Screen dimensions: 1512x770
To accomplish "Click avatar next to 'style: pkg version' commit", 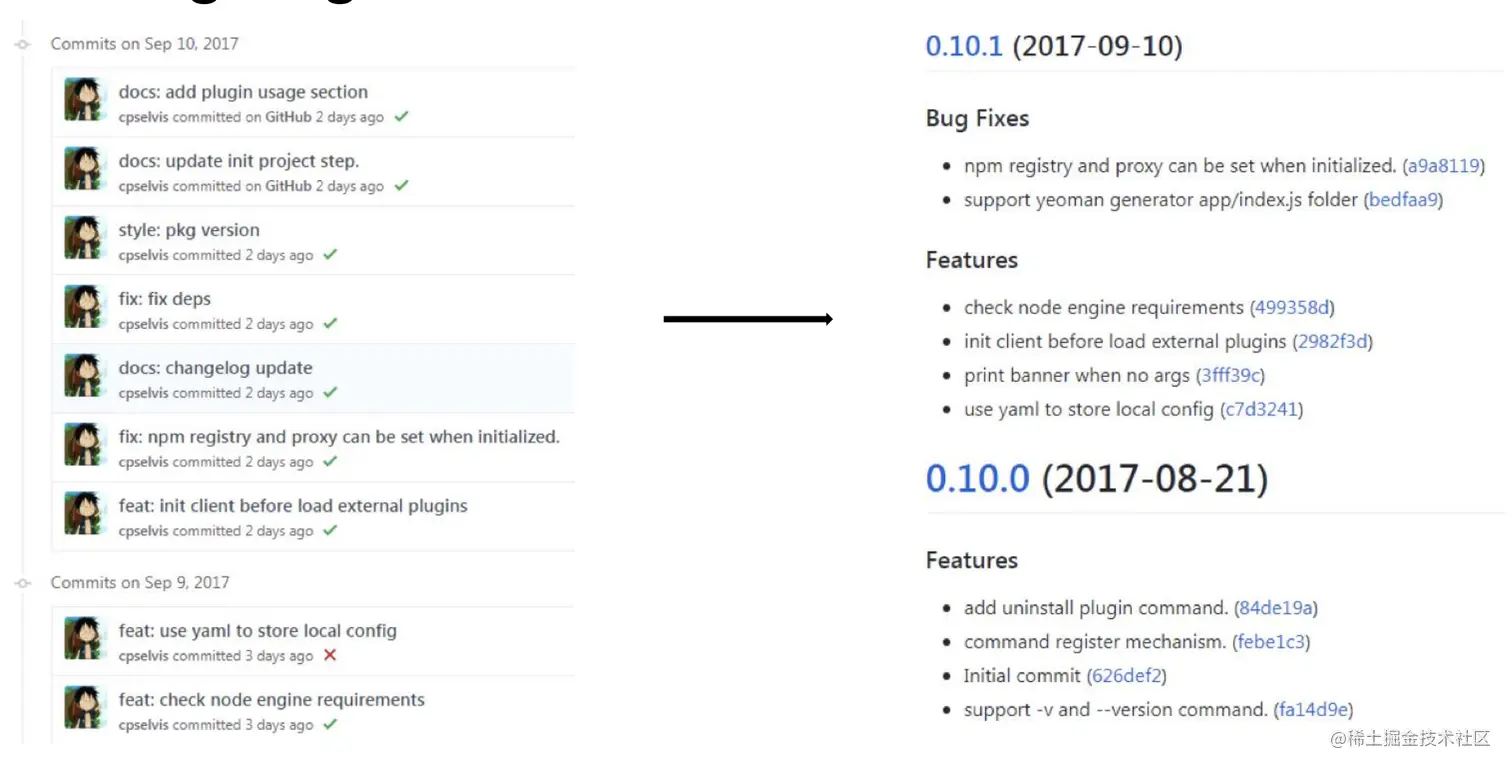I will (86, 238).
